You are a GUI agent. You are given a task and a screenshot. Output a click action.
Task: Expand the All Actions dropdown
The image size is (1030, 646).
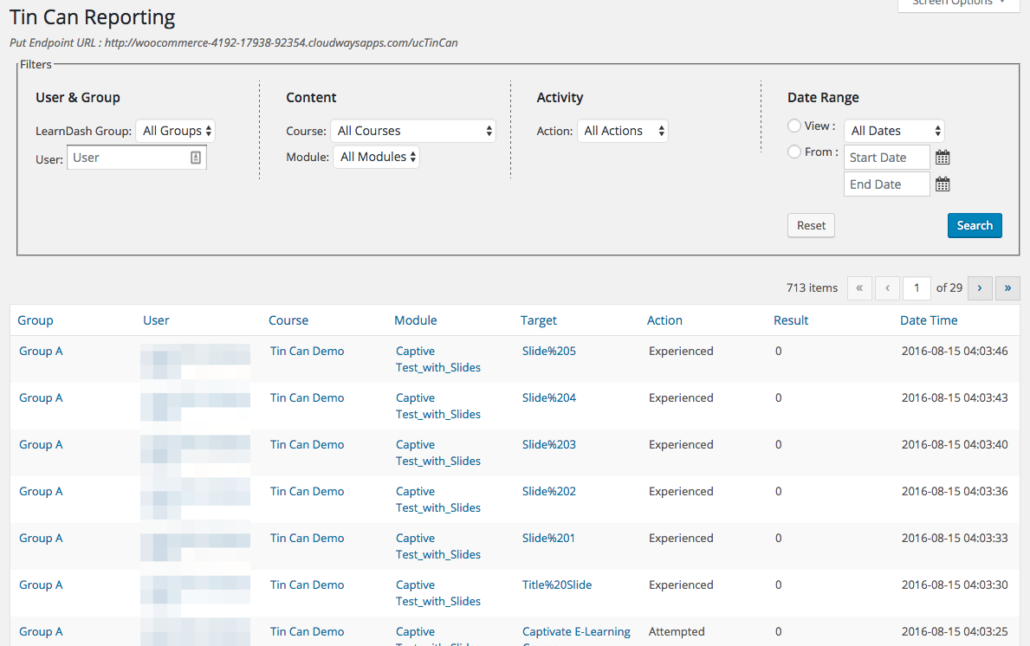tap(622, 131)
